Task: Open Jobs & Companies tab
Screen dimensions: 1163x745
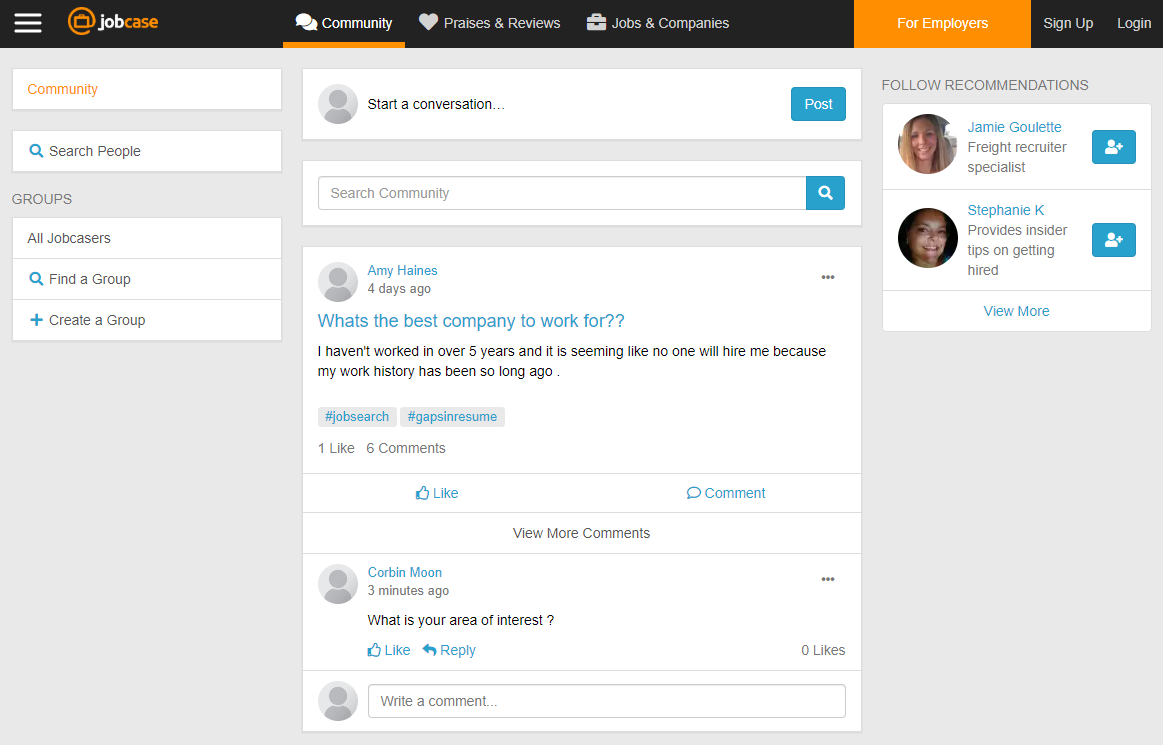Action: [657, 23]
